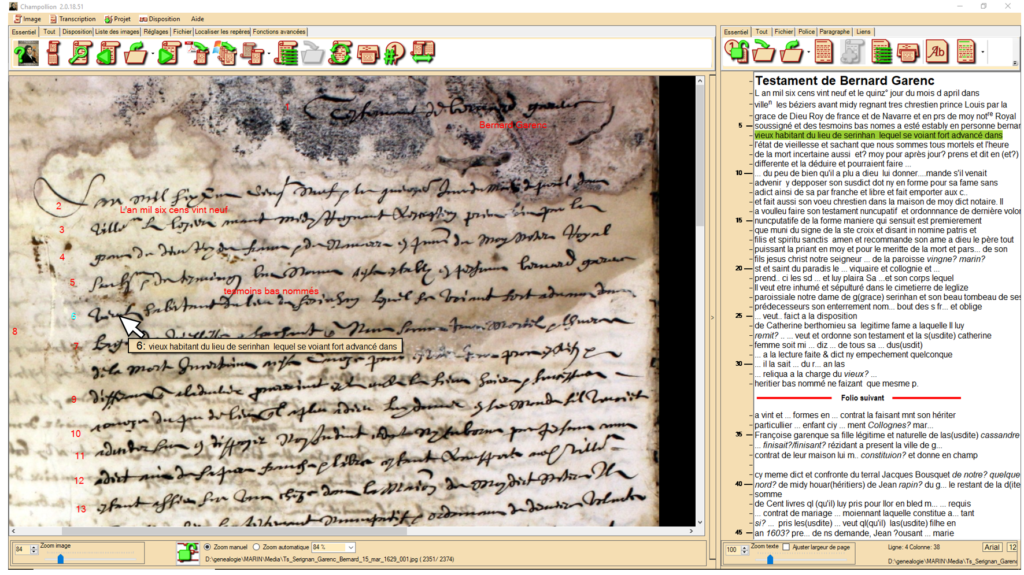
Task: Open help via the portrait question-mark icon
Action: pos(27,53)
